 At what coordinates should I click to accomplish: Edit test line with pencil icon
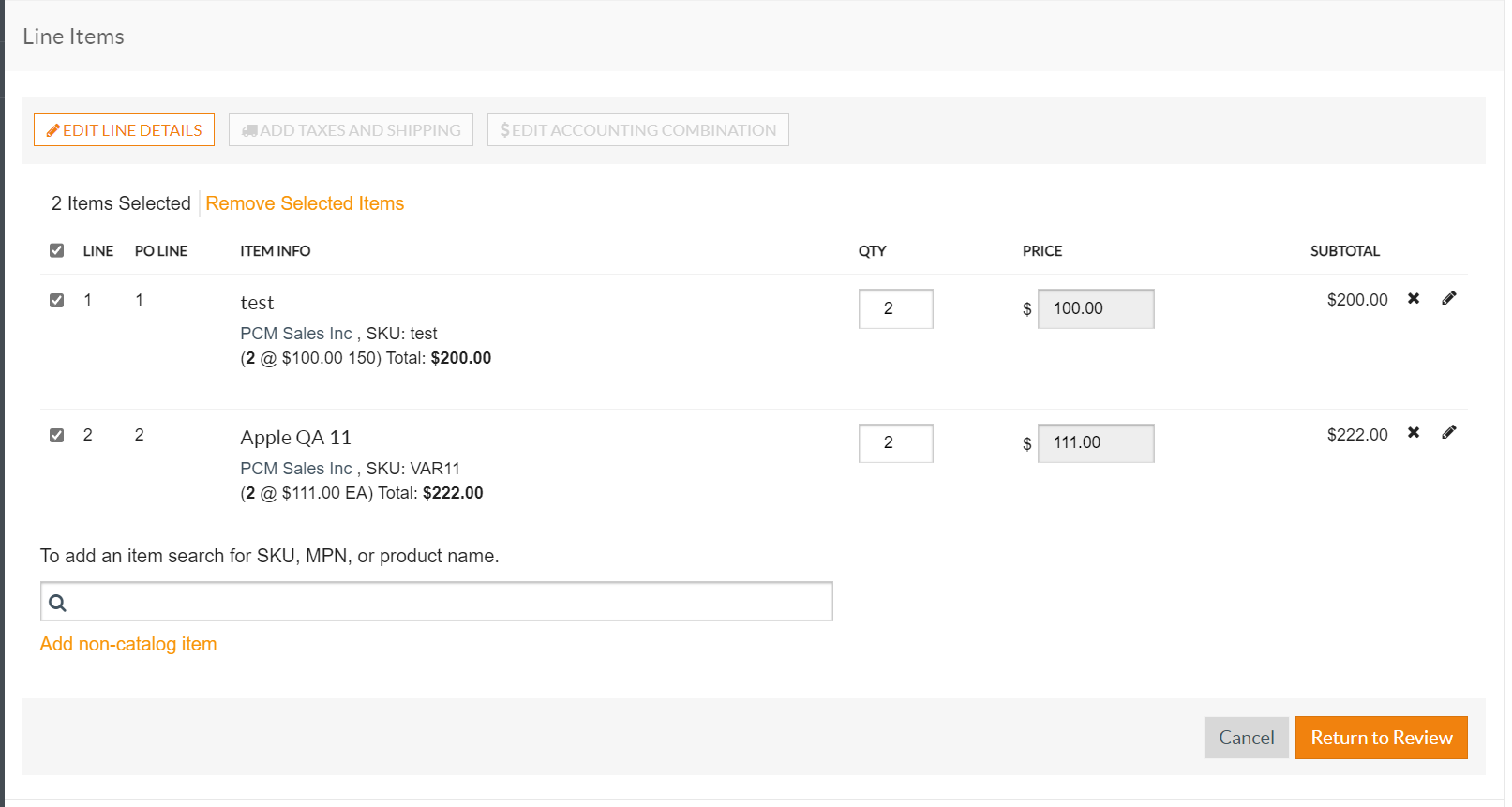point(1449,298)
